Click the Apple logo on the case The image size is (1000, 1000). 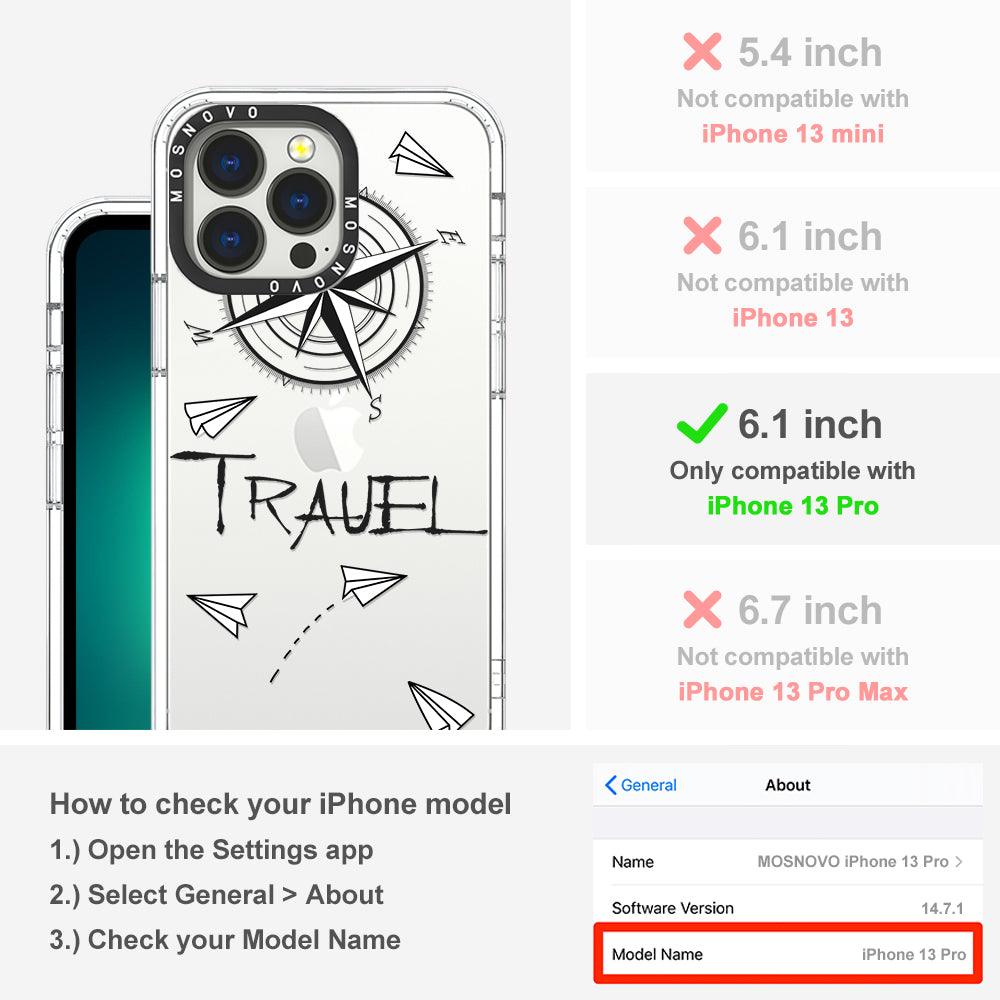coord(329,436)
